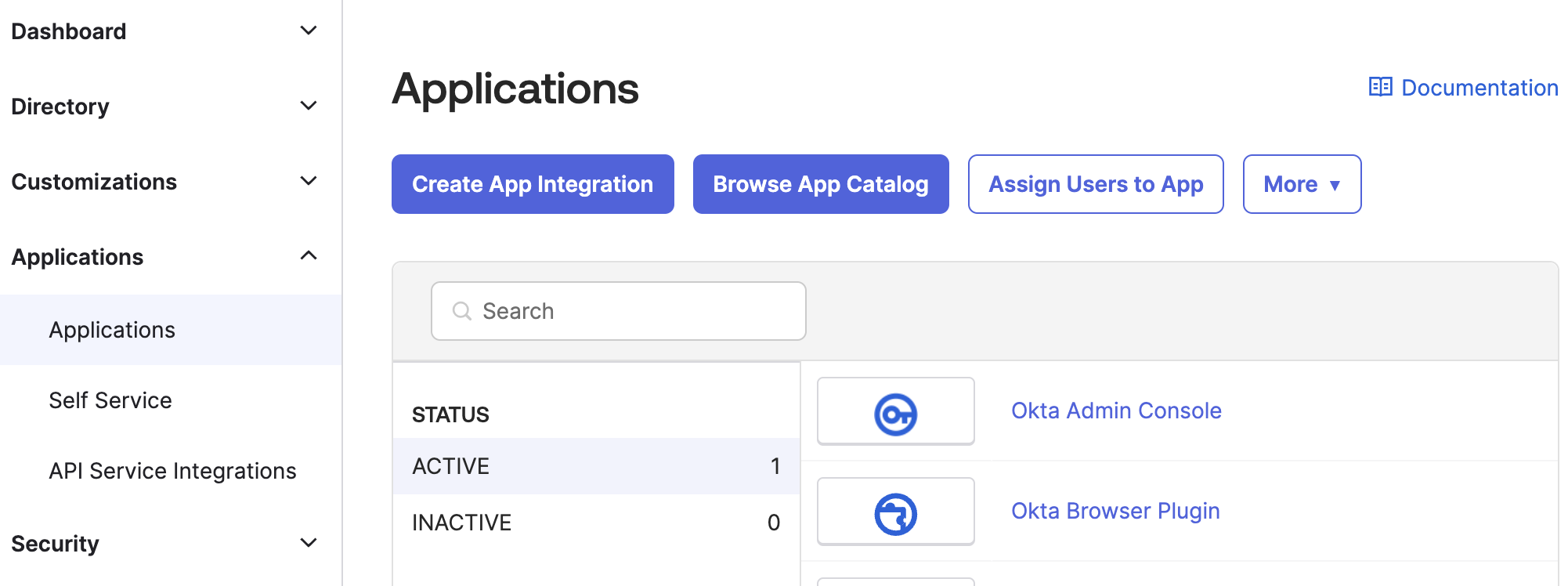Viewport: 1568px width, 586px height.
Task: Go to API Service Integrations
Action: (x=172, y=471)
